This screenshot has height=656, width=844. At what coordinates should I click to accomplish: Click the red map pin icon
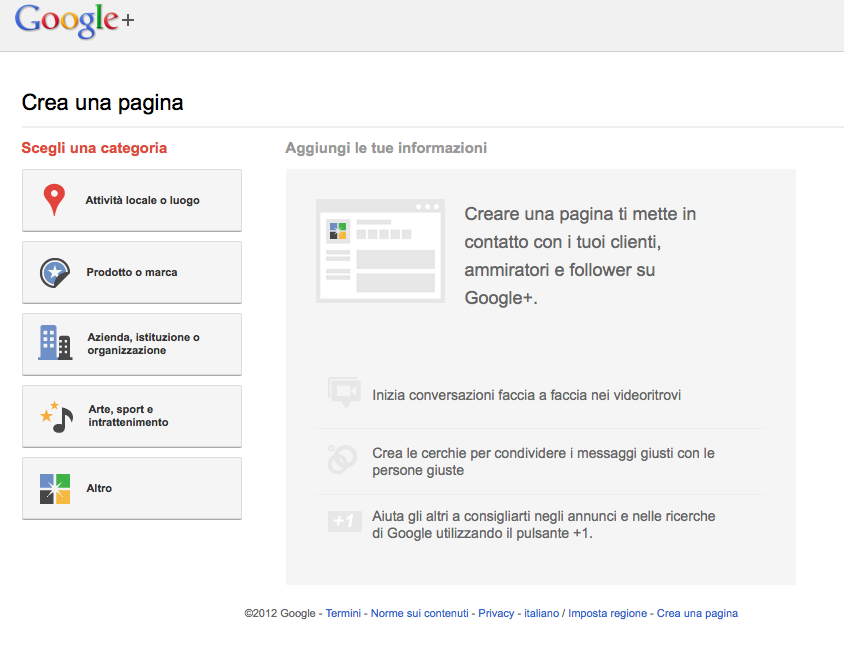[54, 200]
